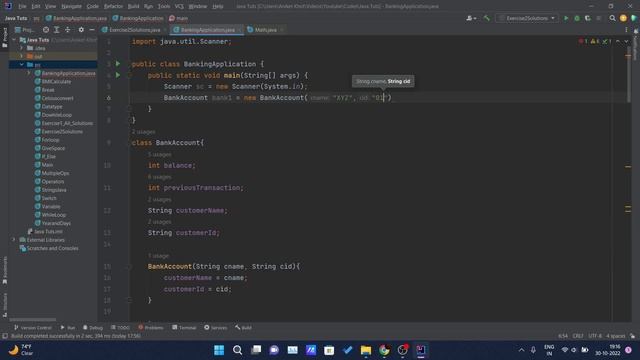This screenshot has width=640, height=360.
Task: Click BankingApplication.java breadcrumb in navigation bar
Action: click(x=77, y=18)
